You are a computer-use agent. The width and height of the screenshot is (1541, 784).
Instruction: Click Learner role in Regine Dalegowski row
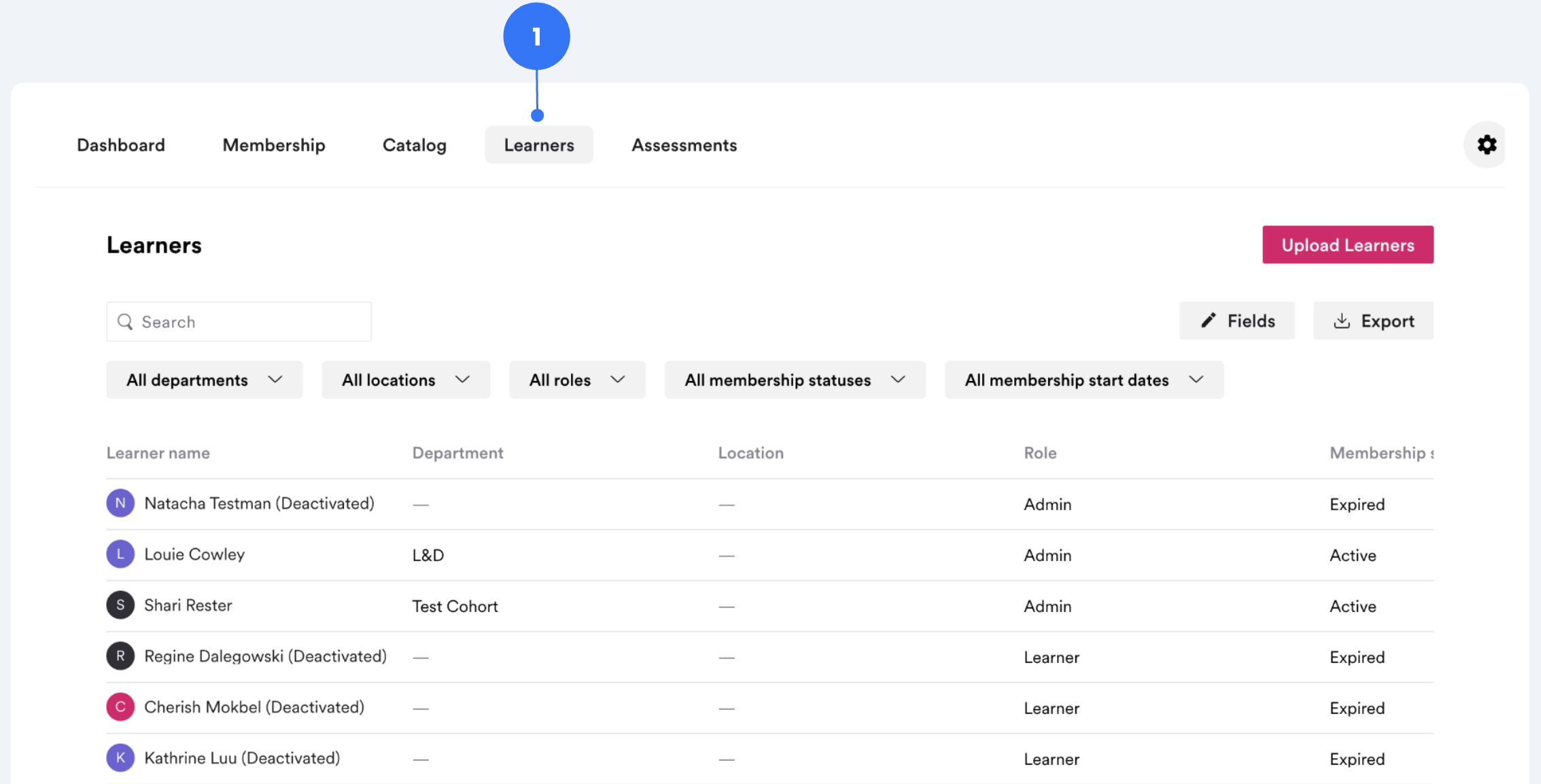tap(1052, 657)
